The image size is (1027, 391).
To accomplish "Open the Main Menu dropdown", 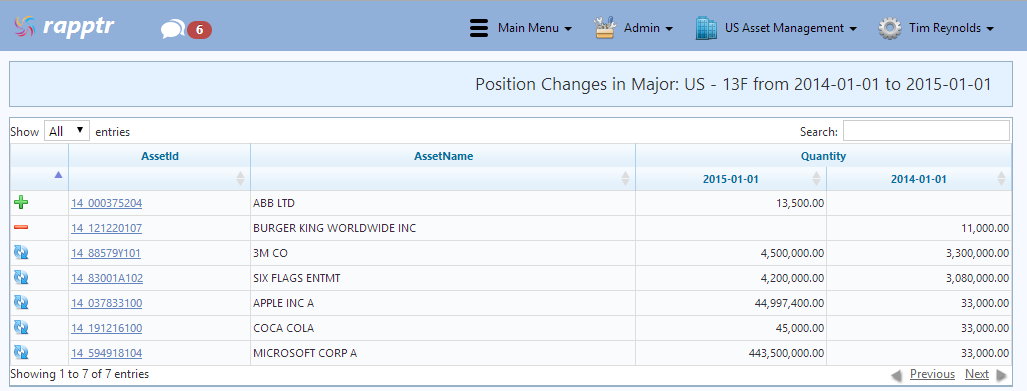I will pos(534,28).
